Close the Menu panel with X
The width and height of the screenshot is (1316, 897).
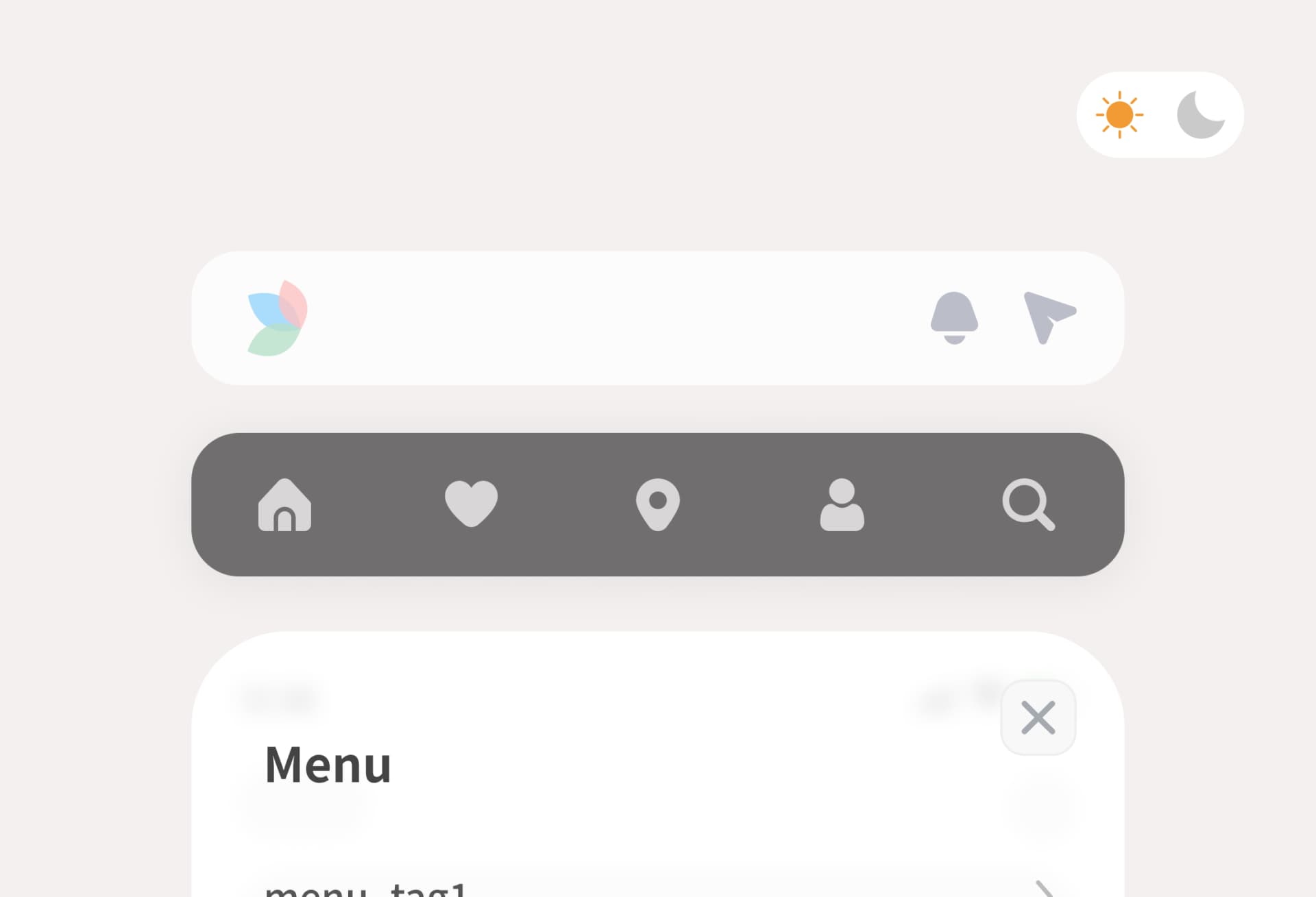pos(1038,717)
